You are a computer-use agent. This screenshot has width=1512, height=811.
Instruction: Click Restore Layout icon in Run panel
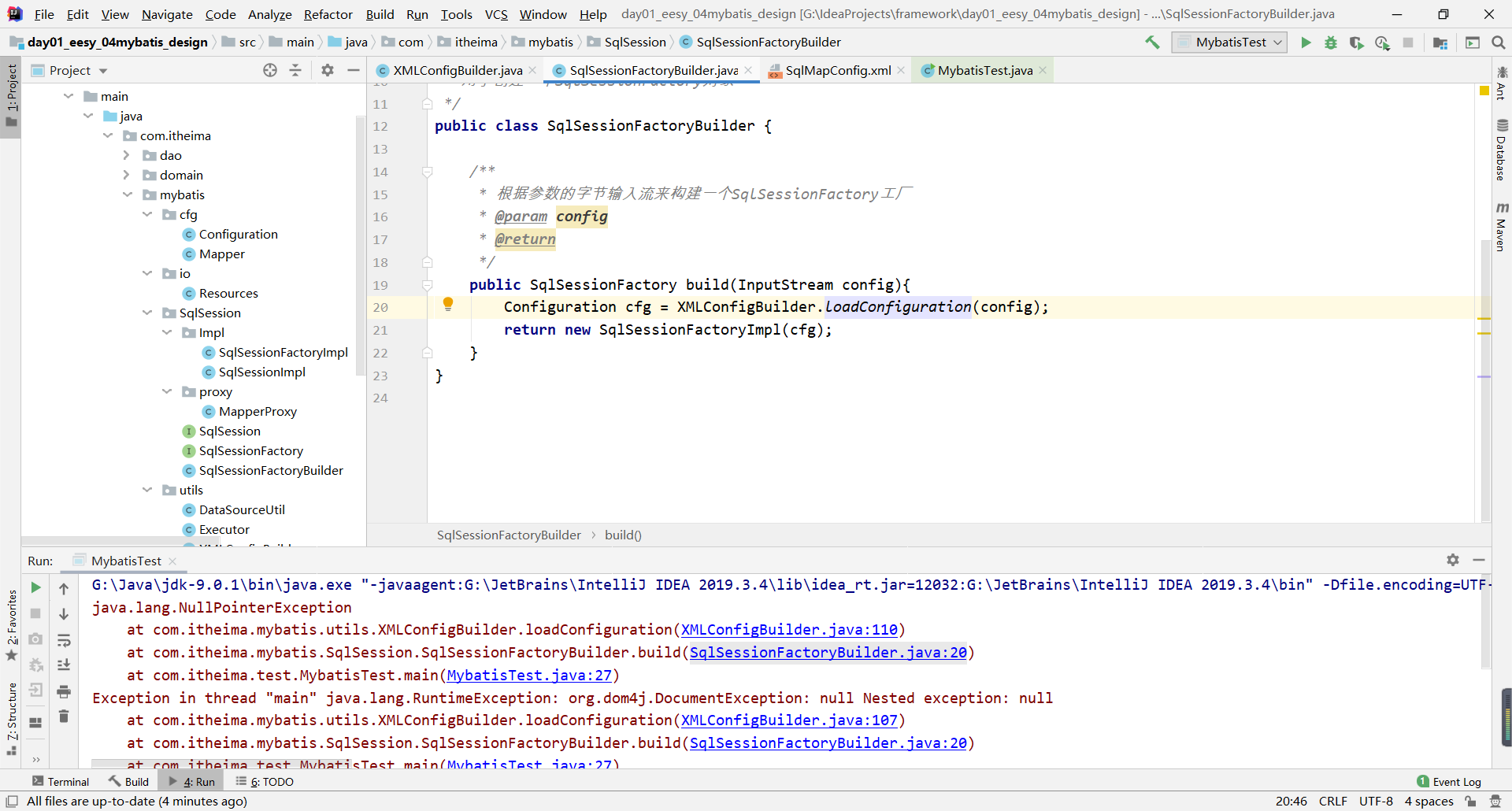click(x=35, y=722)
